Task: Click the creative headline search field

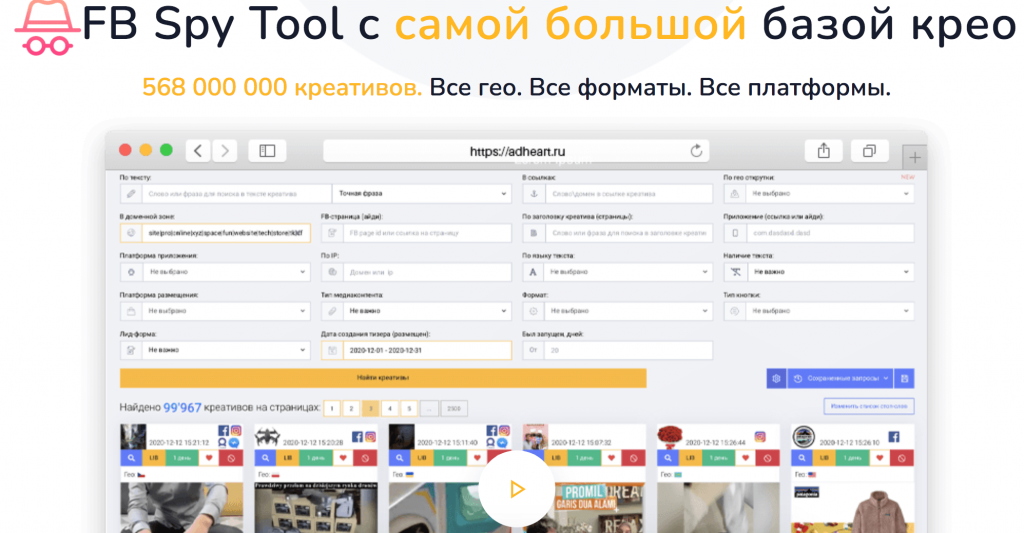Action: pyautogui.click(x=617, y=233)
